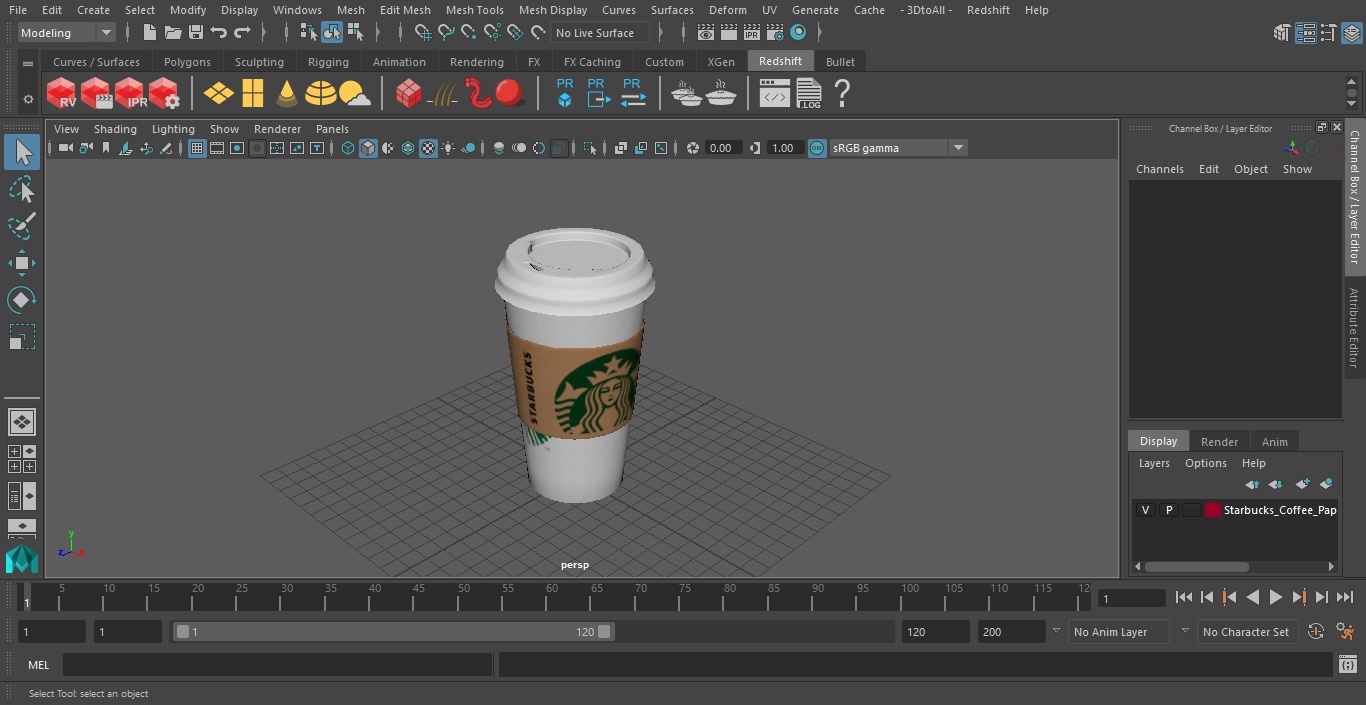Select the Lasso tool in the toolbox
This screenshot has height=705, width=1366.
click(x=22, y=190)
